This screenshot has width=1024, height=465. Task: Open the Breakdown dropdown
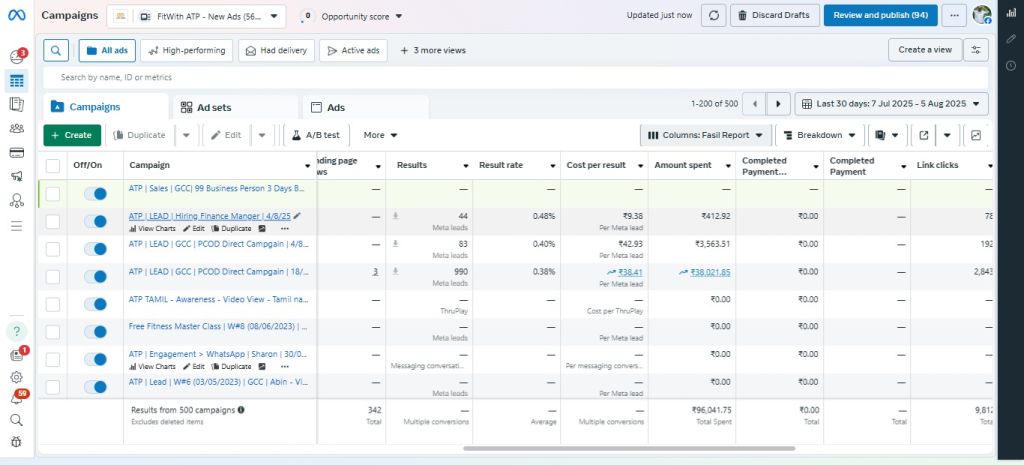pos(820,135)
